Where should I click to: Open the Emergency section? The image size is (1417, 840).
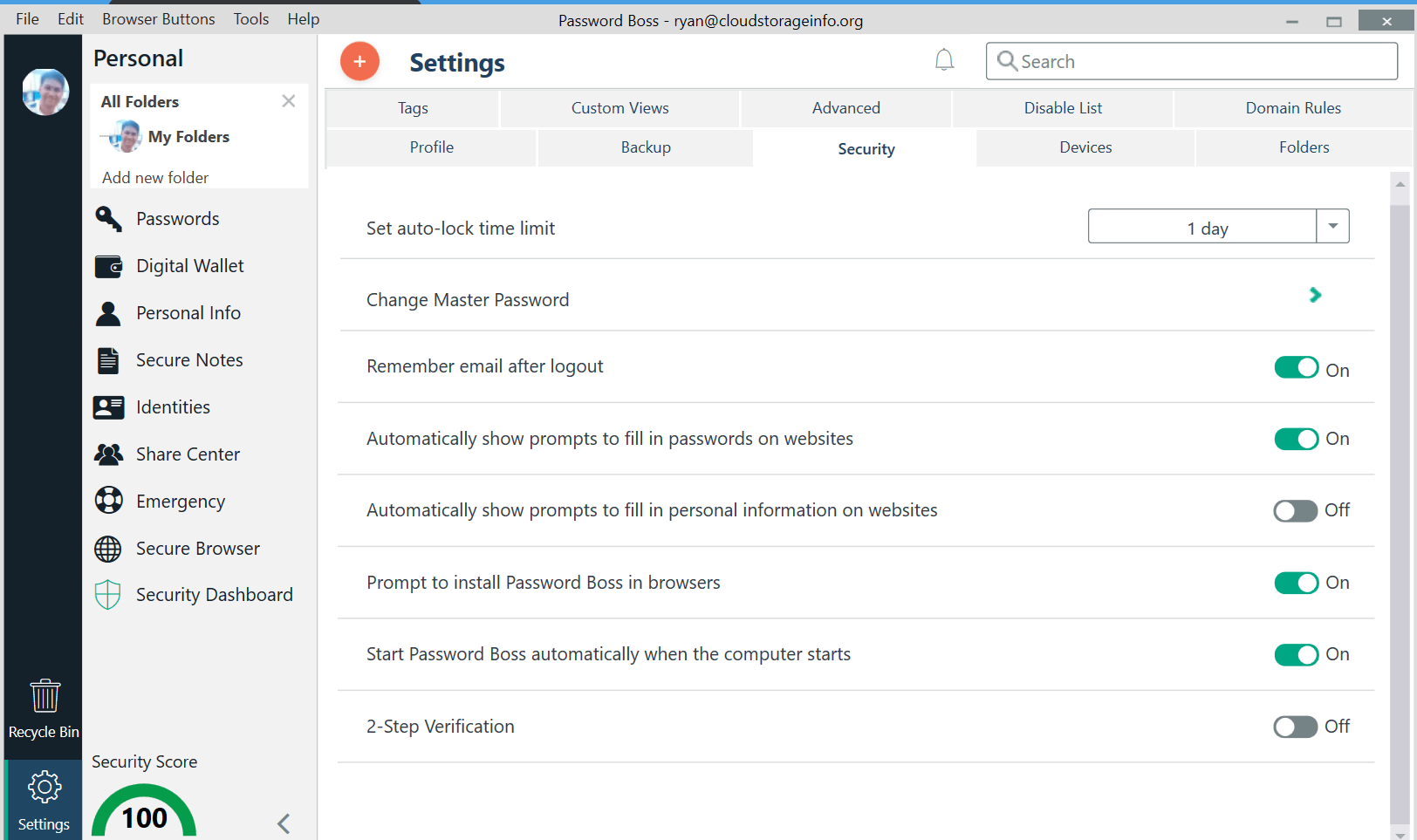181,501
